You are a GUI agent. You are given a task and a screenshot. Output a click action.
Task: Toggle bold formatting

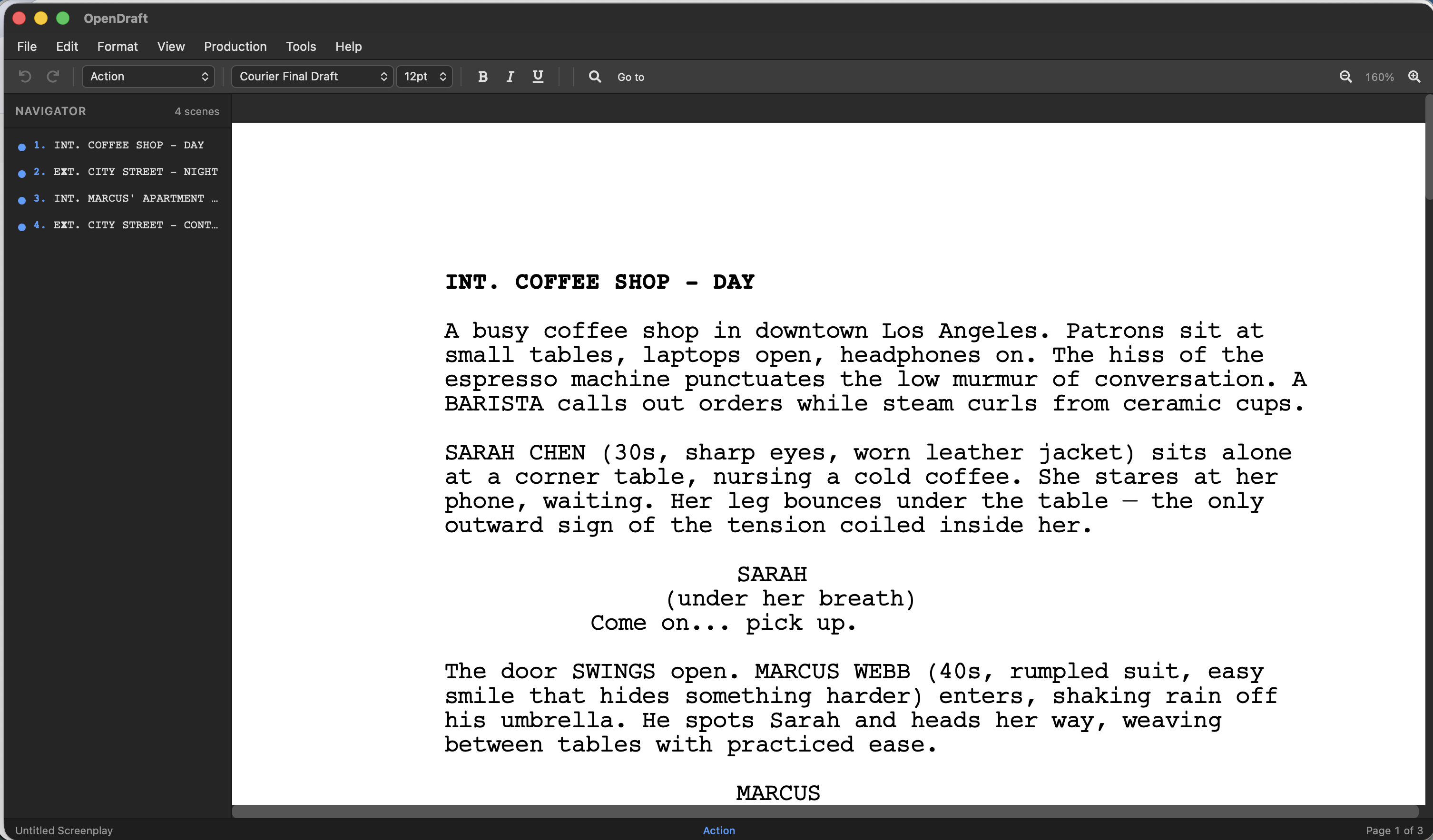tap(482, 76)
